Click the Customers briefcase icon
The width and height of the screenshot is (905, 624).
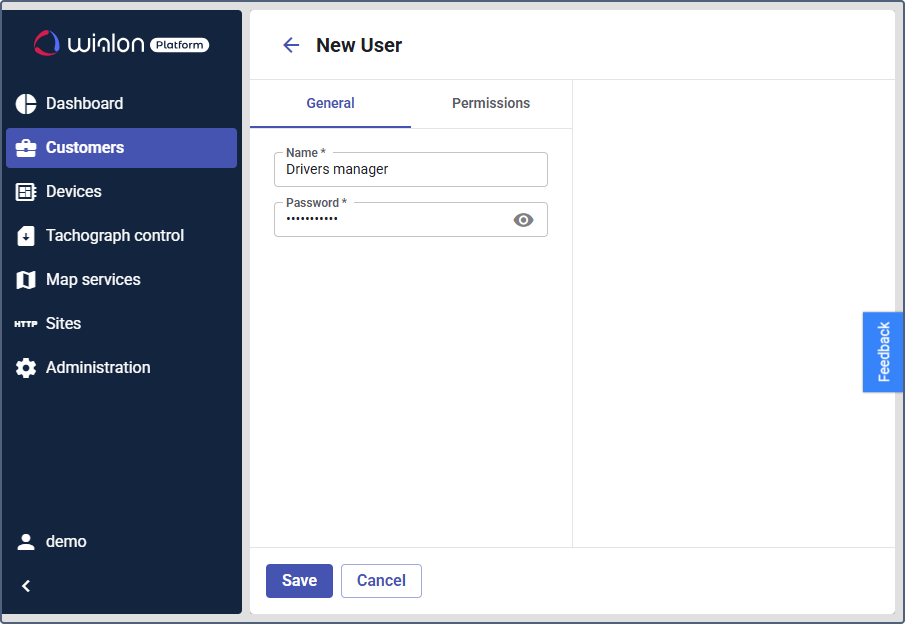(x=26, y=148)
